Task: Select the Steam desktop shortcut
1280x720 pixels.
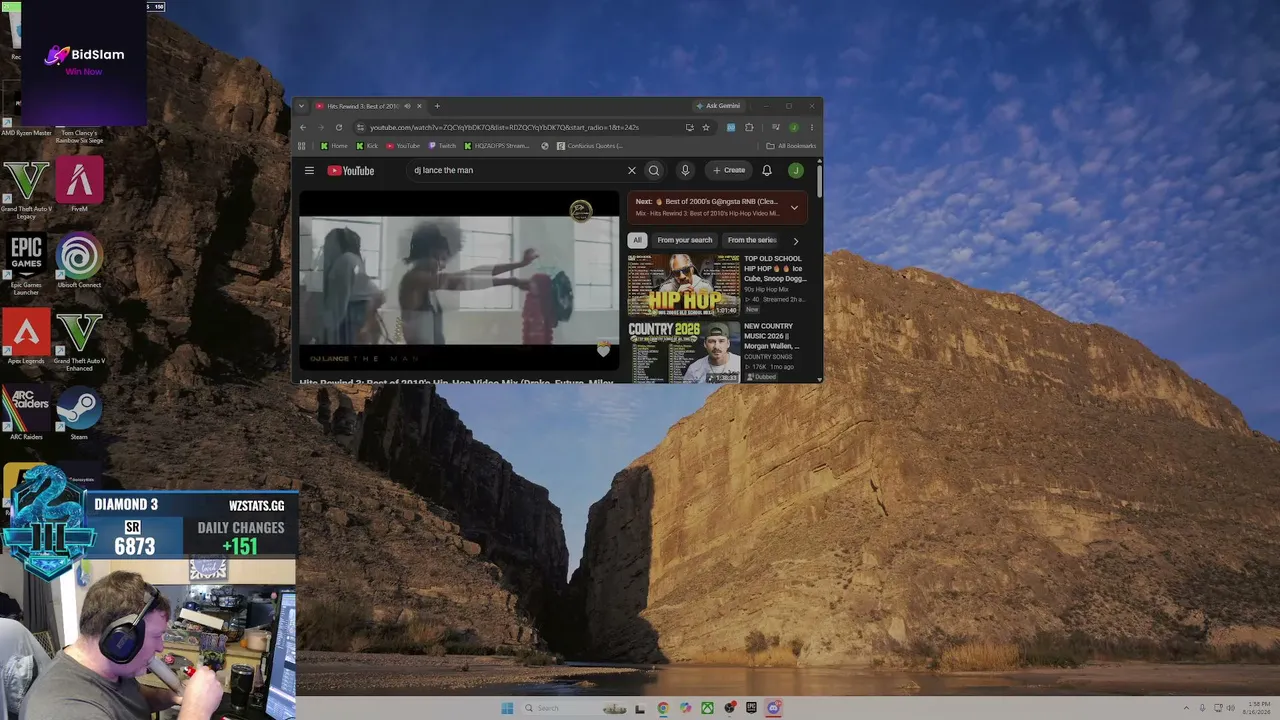Action: [x=79, y=414]
